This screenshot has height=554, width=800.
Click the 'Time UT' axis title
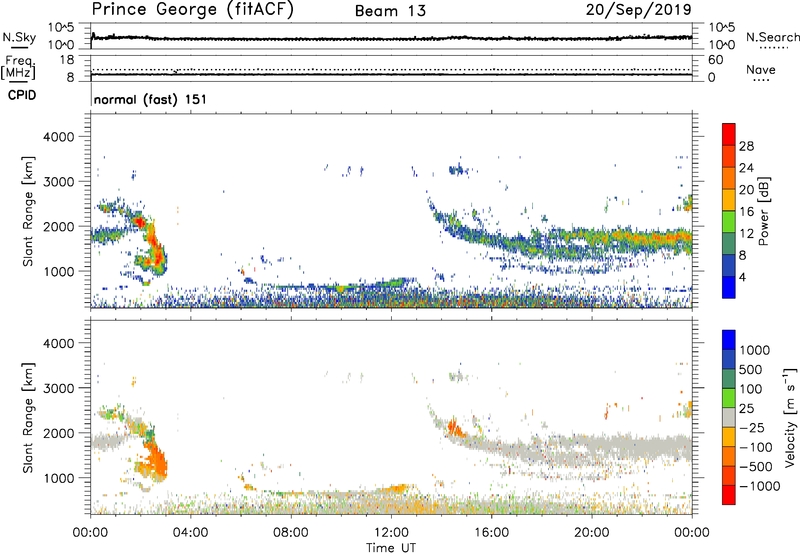(x=391, y=548)
